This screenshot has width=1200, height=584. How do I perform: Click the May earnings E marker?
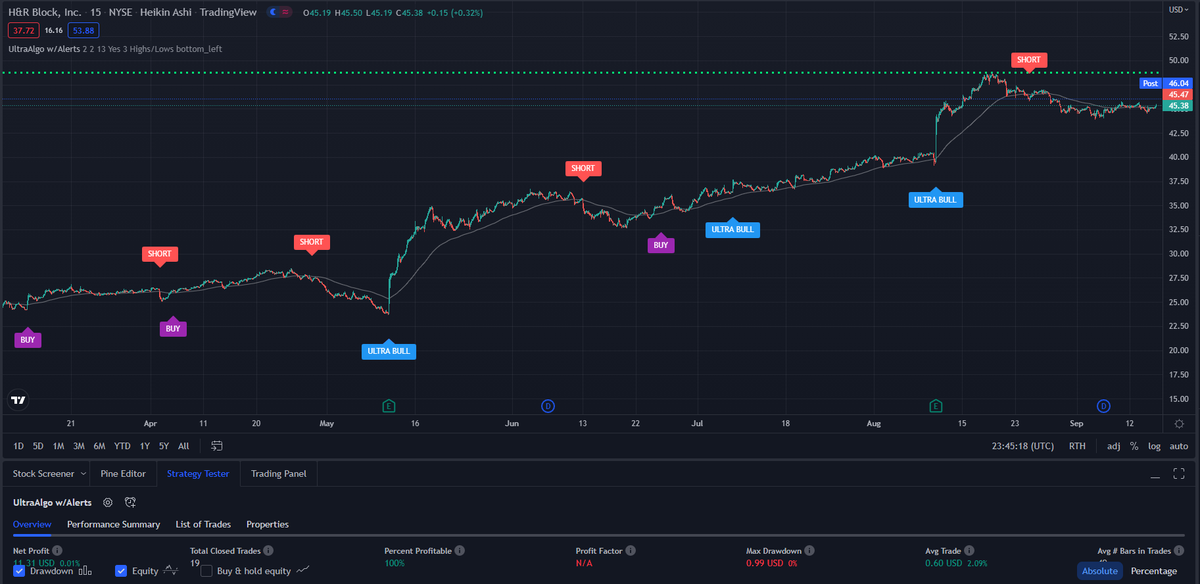point(389,405)
